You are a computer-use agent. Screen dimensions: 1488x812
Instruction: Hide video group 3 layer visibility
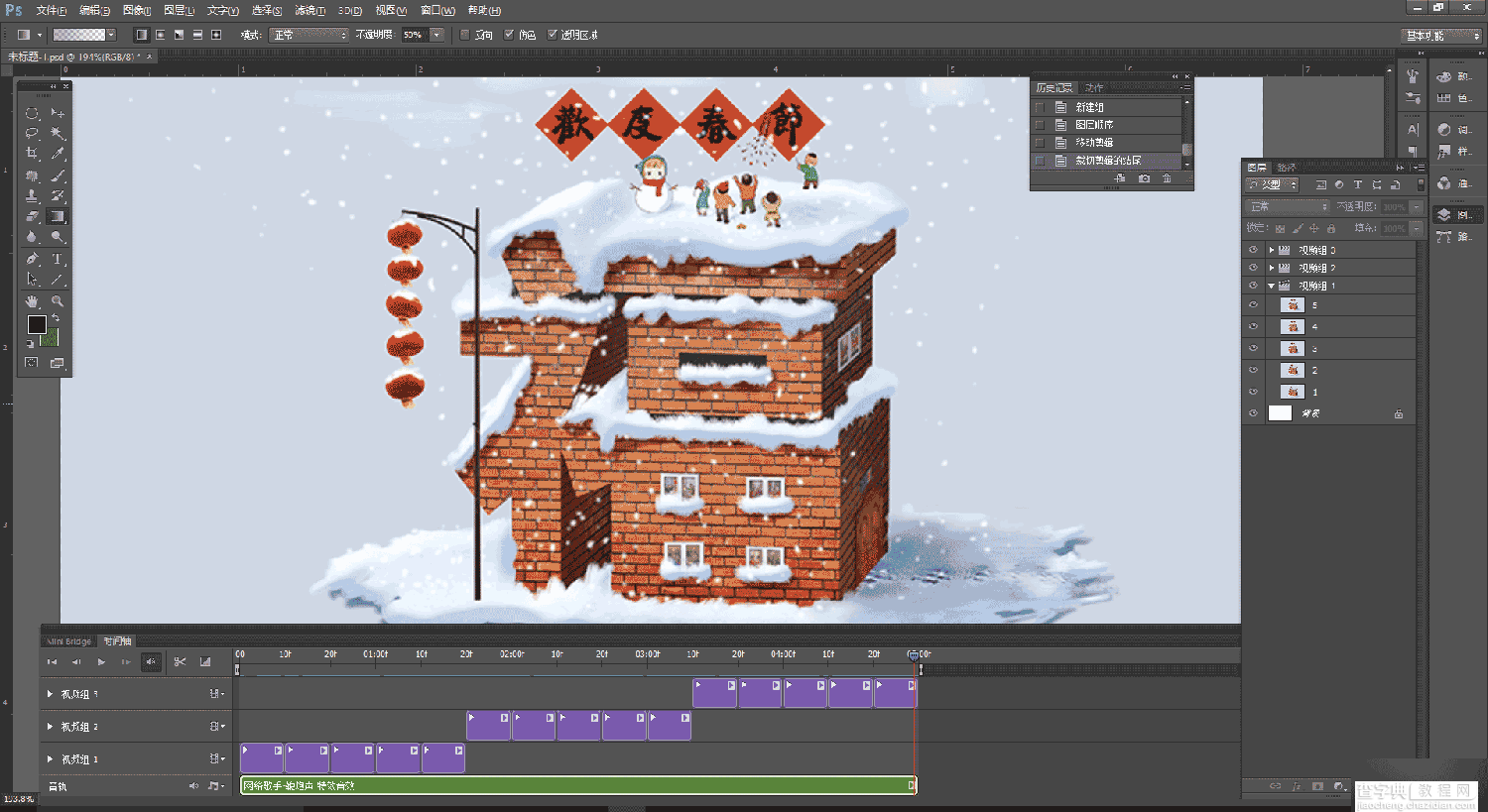pyautogui.click(x=1253, y=250)
